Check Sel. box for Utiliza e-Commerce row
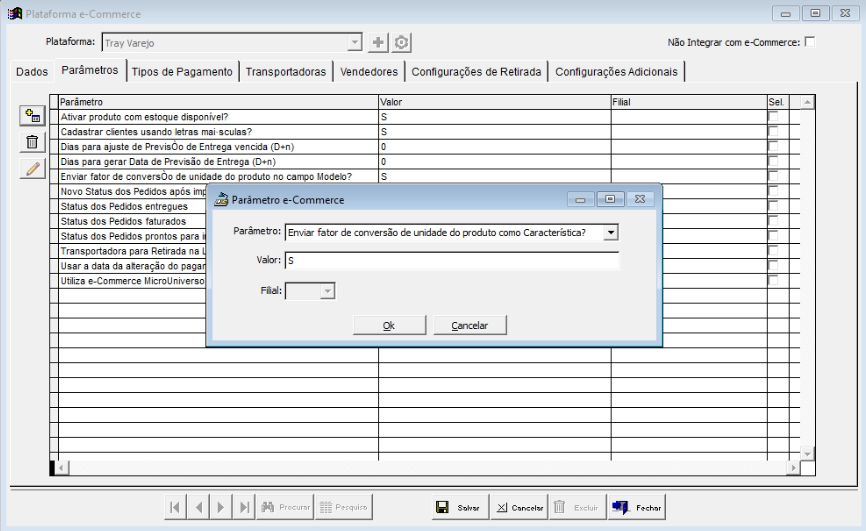Viewport: 866px width, 531px height. pos(773,281)
